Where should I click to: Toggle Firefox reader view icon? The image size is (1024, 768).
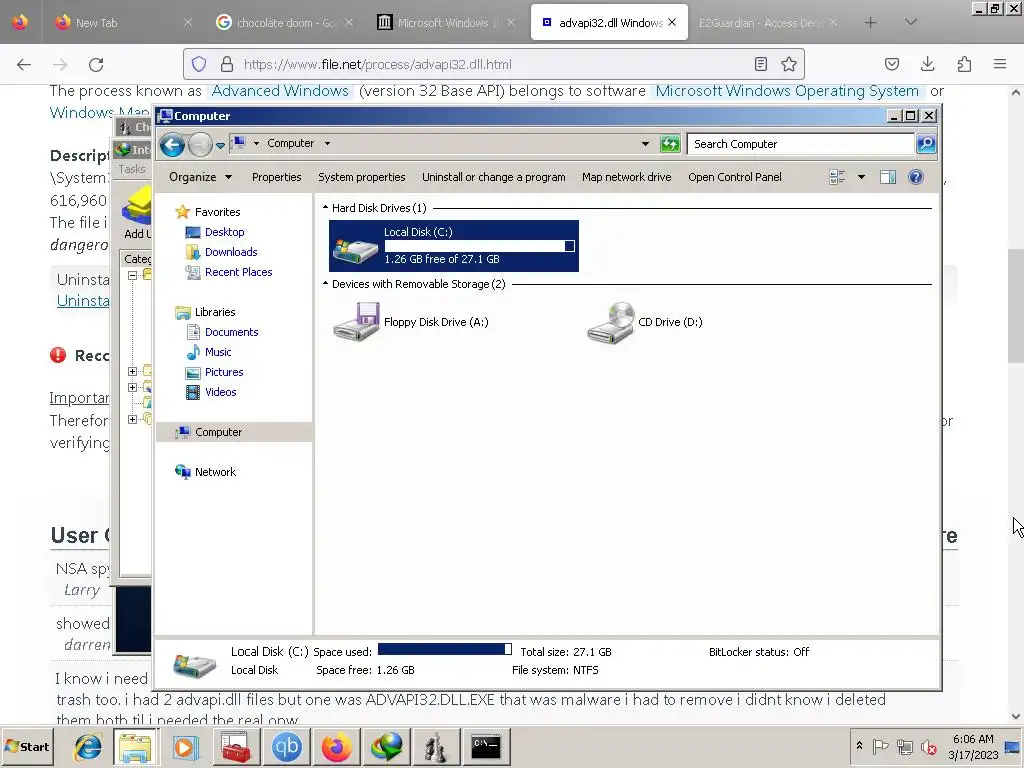(x=761, y=64)
